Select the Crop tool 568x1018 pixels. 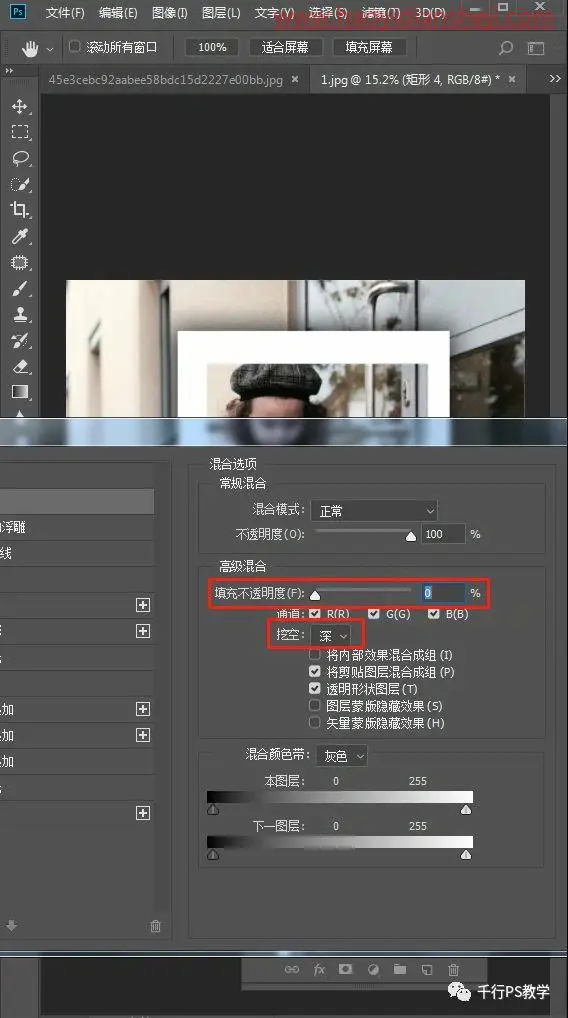[x=19, y=210]
